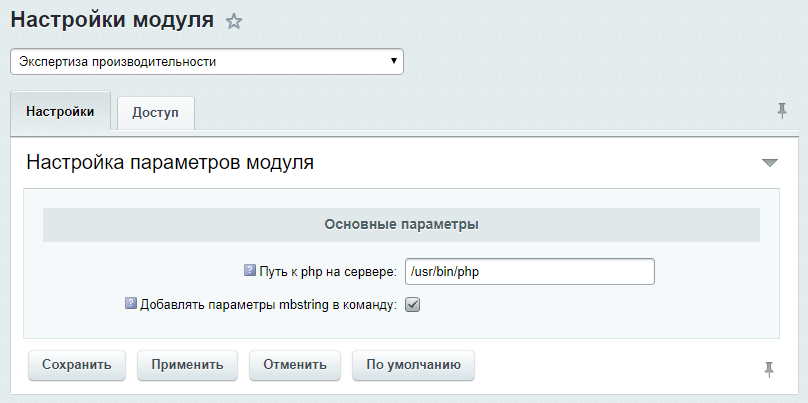Collapse the Настройка параметров модуля section
This screenshot has width=808, height=403.
(x=769, y=162)
